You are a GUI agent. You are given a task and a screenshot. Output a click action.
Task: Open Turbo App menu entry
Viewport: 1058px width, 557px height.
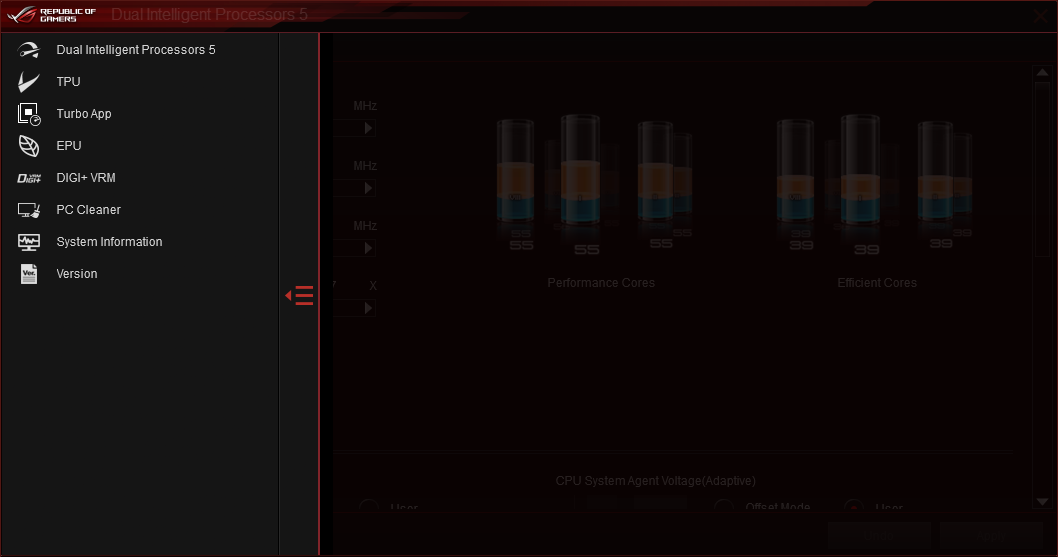tap(84, 113)
